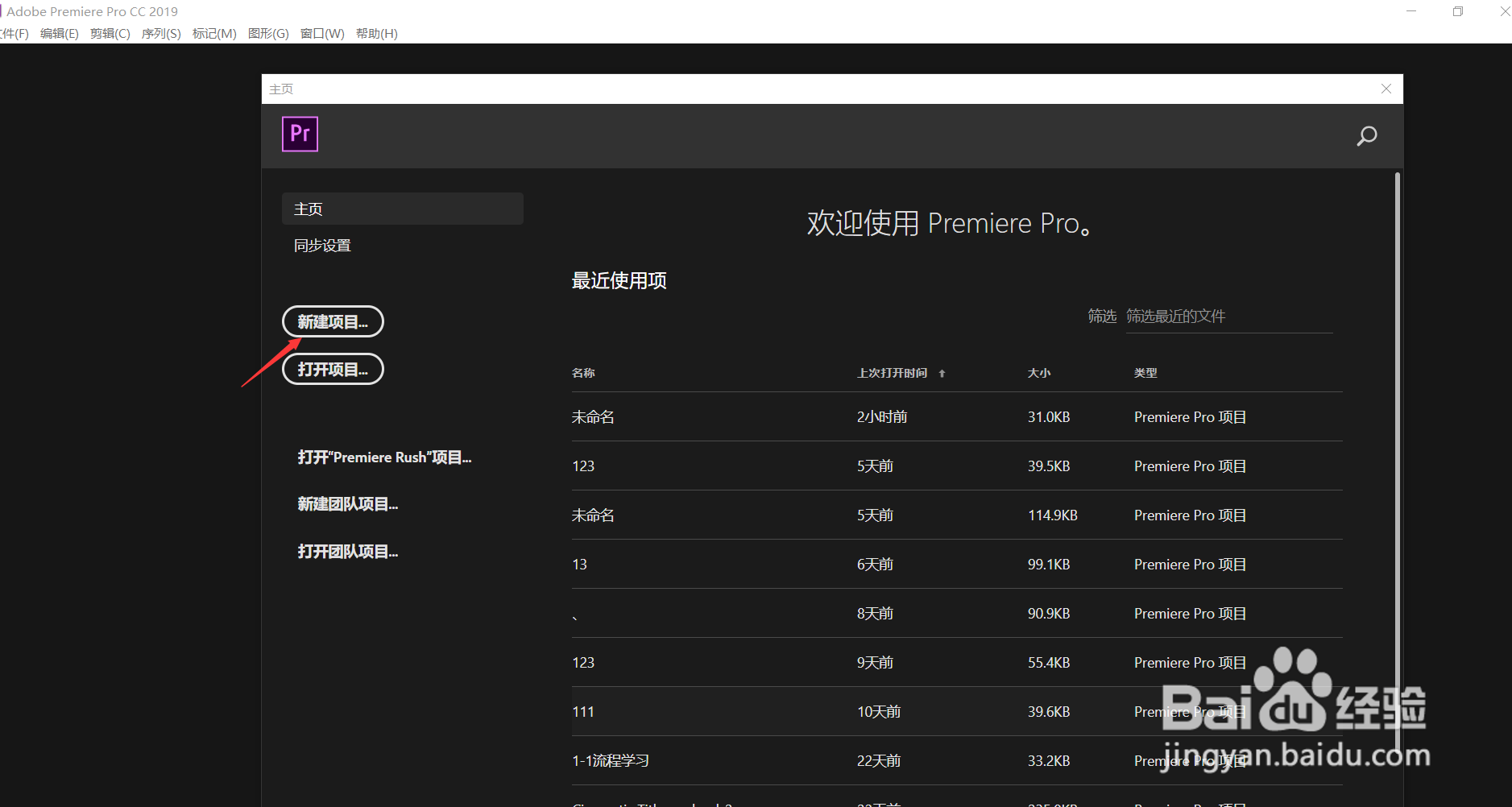Image resolution: width=1512 pixels, height=807 pixels.
Task: Minimize the Premiere Pro window
Action: point(1411,11)
